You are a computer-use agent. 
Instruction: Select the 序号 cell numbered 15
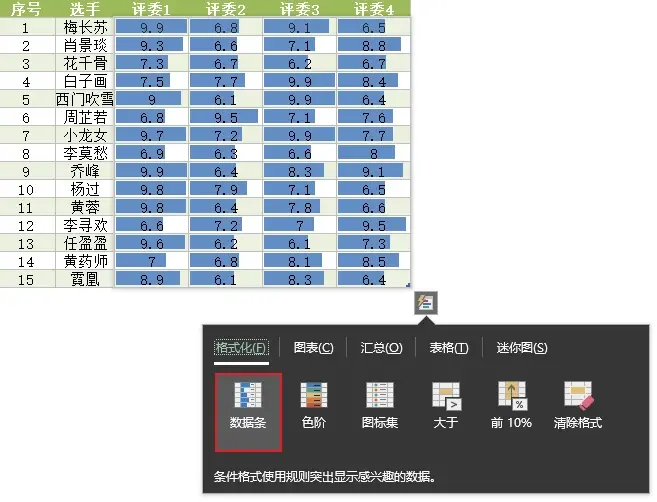pyautogui.click(x=27, y=279)
